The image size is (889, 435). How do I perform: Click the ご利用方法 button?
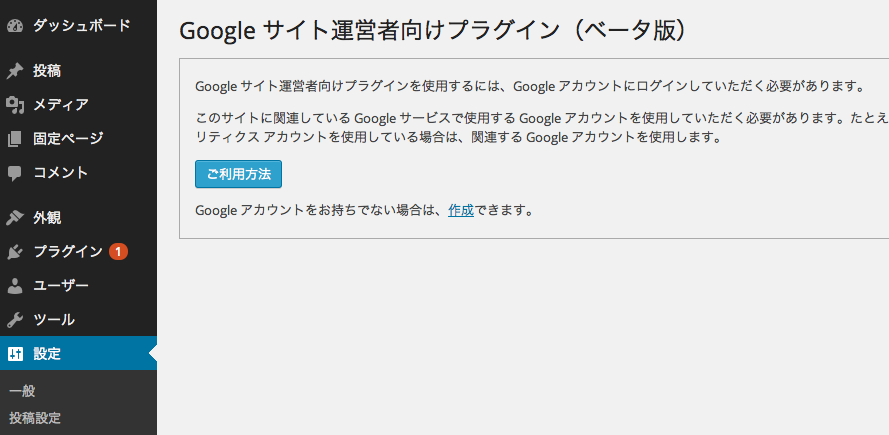[x=238, y=174]
